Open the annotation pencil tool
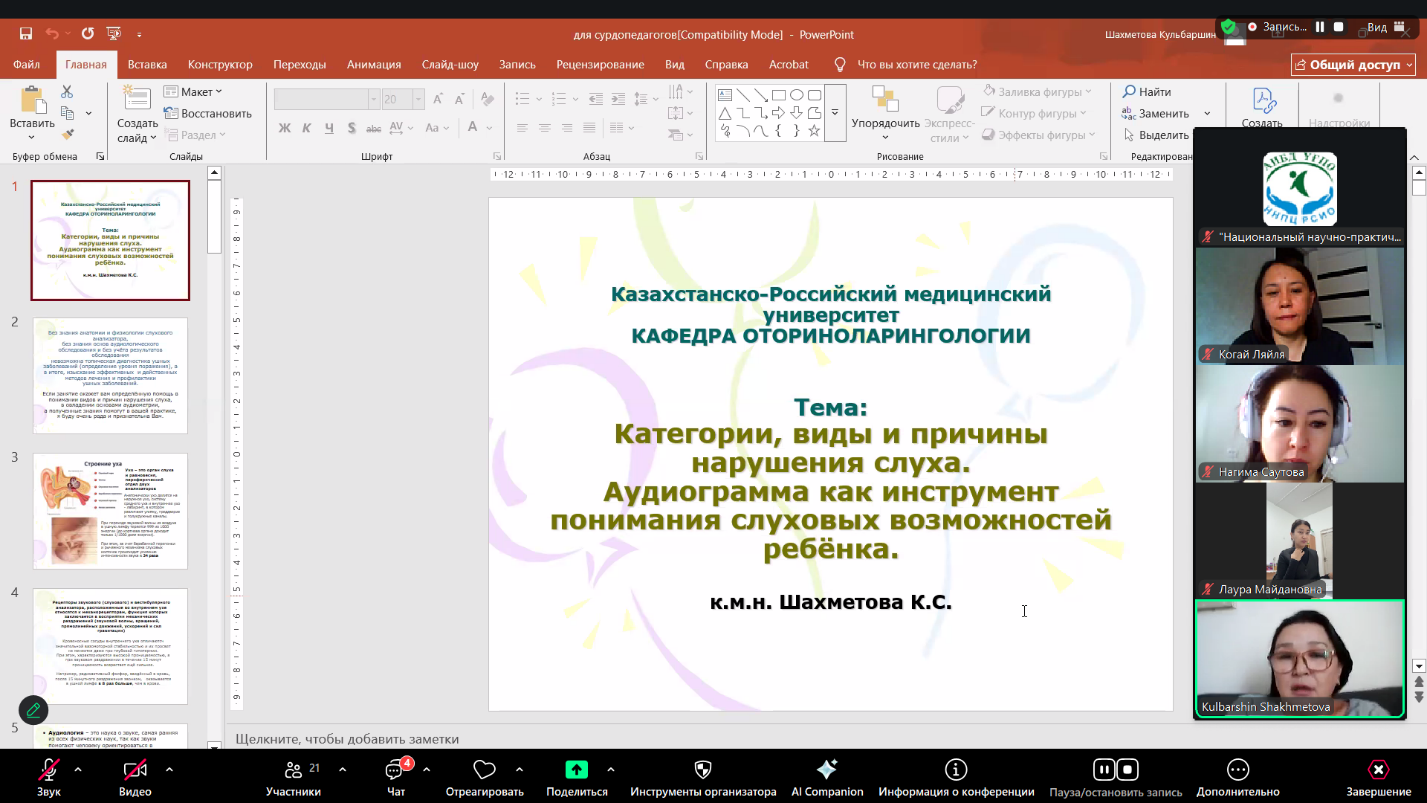Image resolution: width=1427 pixels, height=803 pixels. coord(33,710)
